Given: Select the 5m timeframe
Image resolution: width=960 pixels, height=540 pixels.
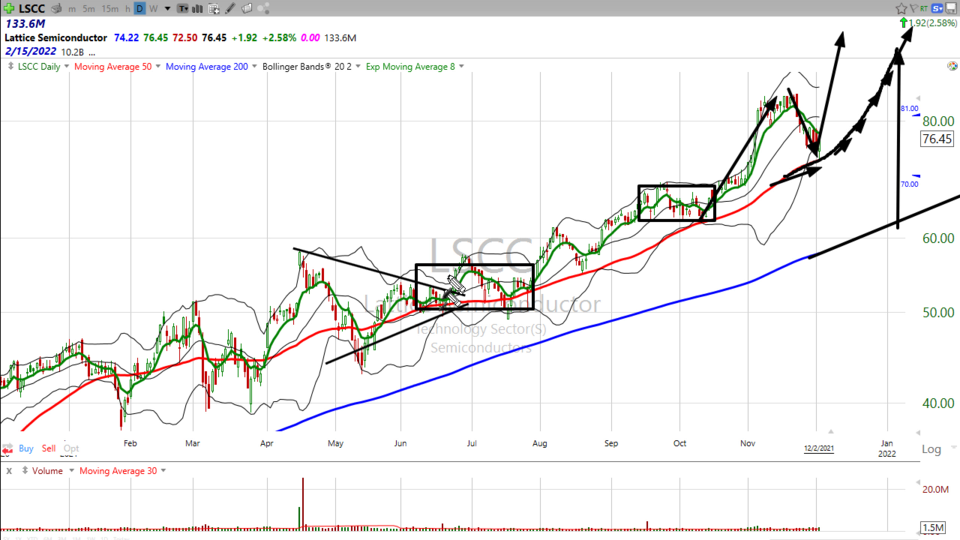Looking at the screenshot, I should coord(89,9).
